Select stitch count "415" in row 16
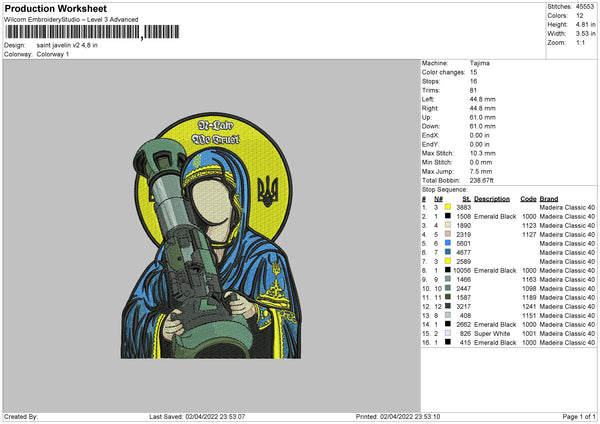600x424 pixels. 465,342
